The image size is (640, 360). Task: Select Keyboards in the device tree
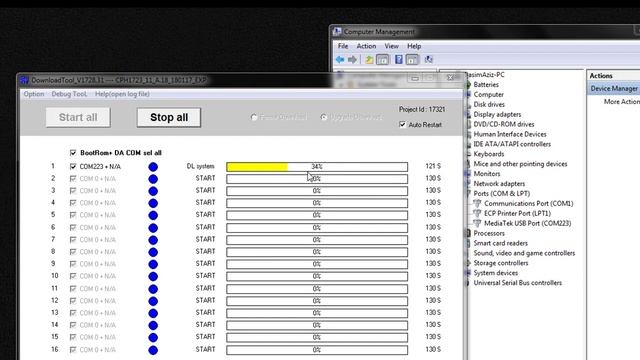(489, 154)
